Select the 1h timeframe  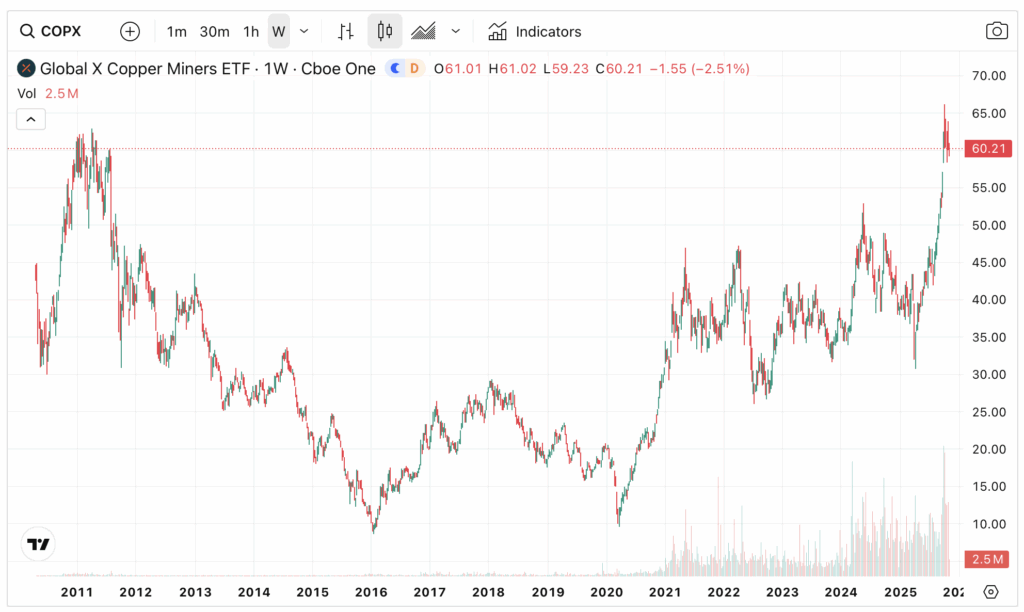(x=251, y=31)
